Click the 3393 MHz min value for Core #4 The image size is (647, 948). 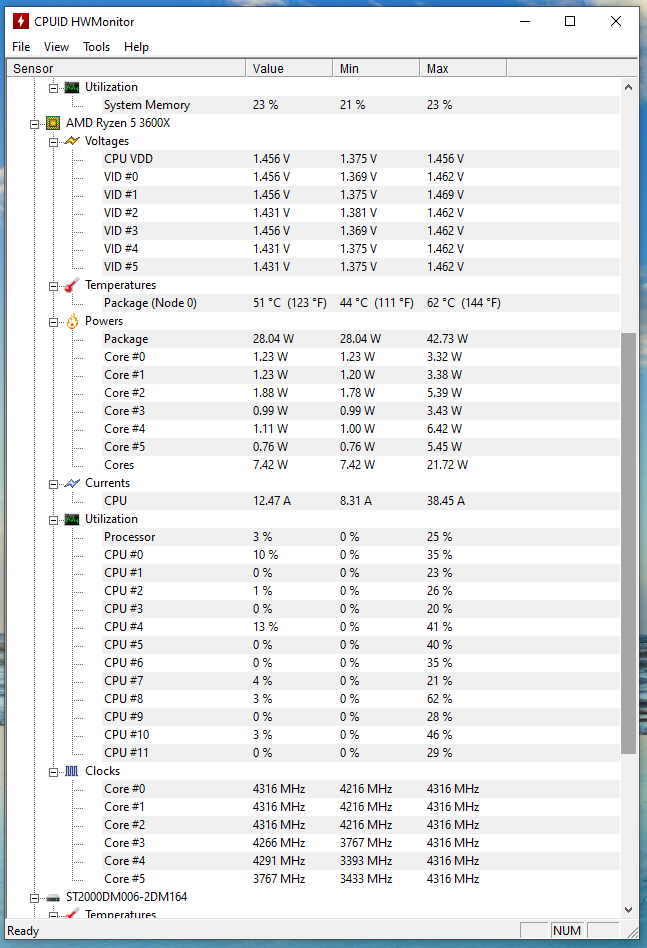[366, 861]
